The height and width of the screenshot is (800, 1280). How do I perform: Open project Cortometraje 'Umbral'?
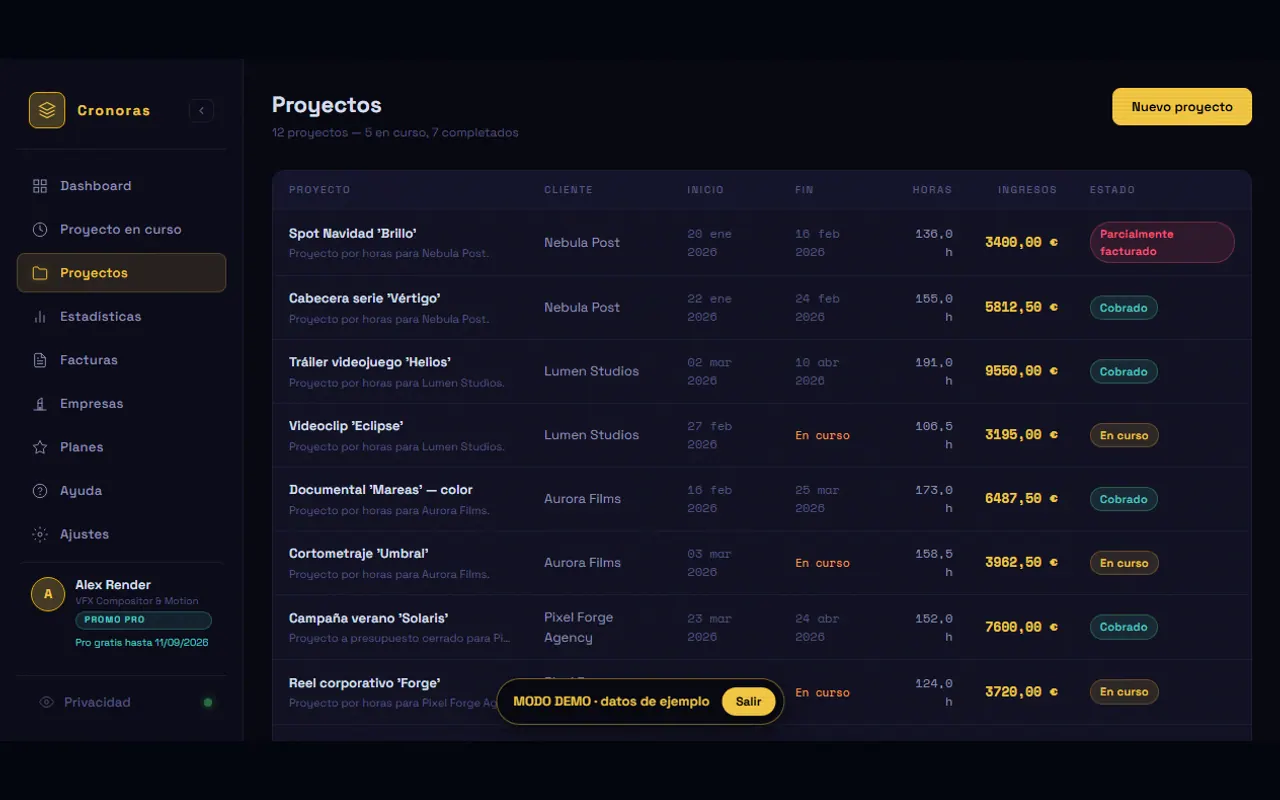coord(359,554)
